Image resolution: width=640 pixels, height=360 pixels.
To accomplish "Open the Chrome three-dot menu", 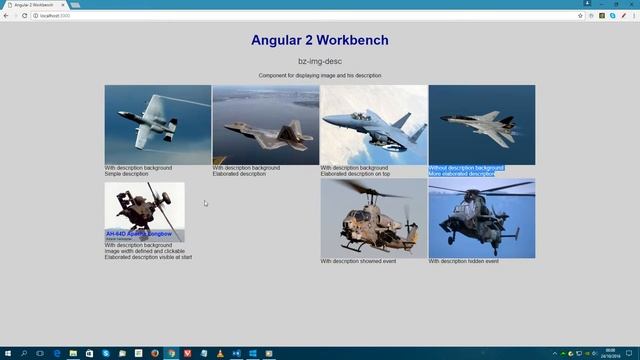I will [x=634, y=16].
